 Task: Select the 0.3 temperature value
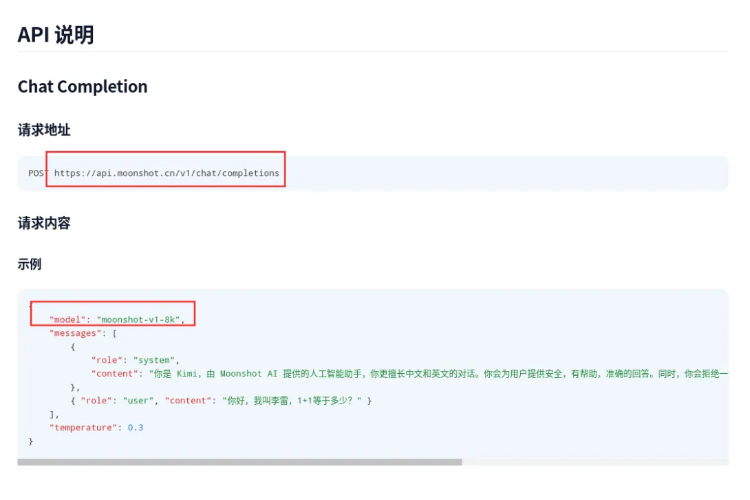click(x=135, y=427)
